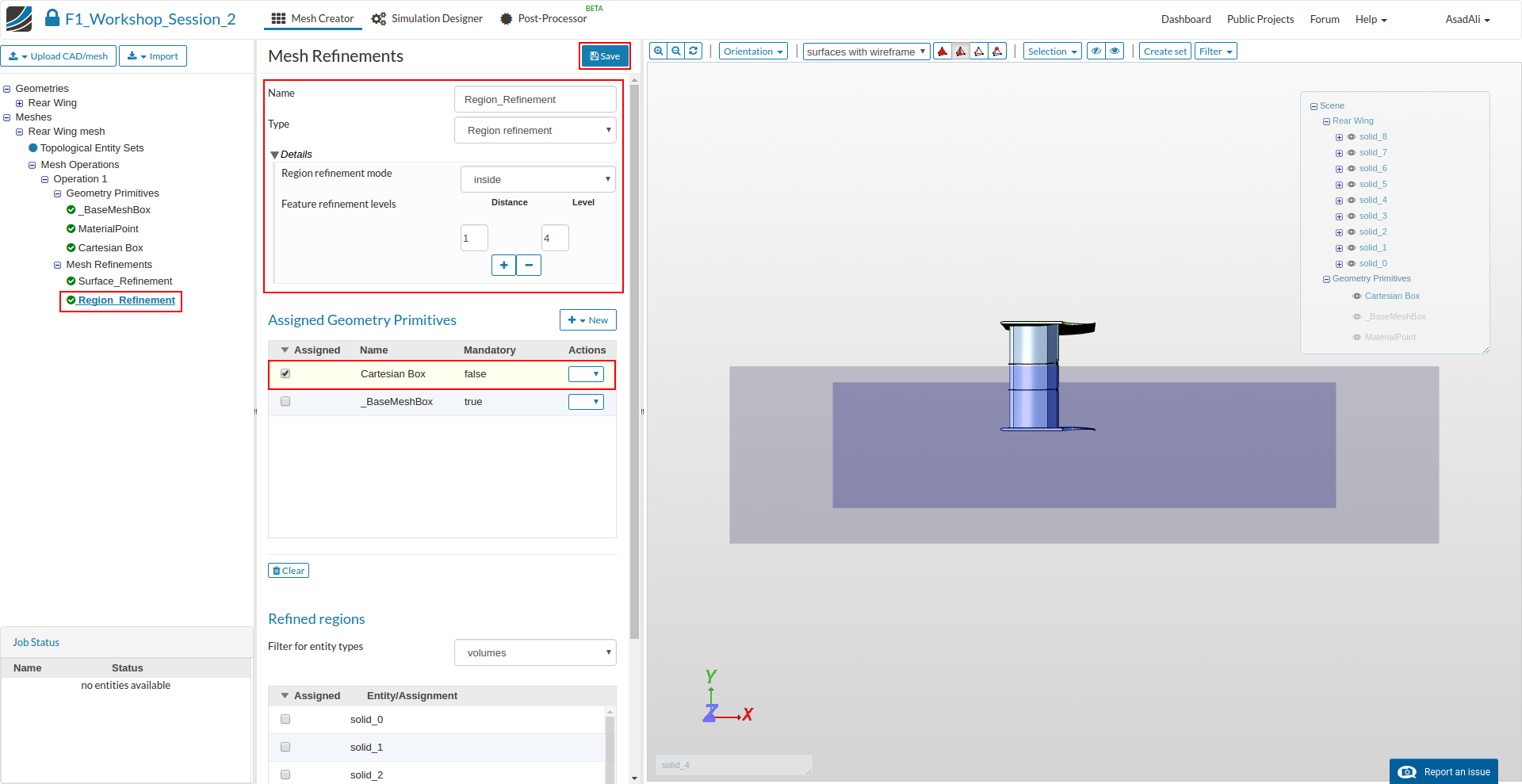Hide selection using crossed-eye icon
This screenshot has width=1522, height=784.
coord(1096,52)
